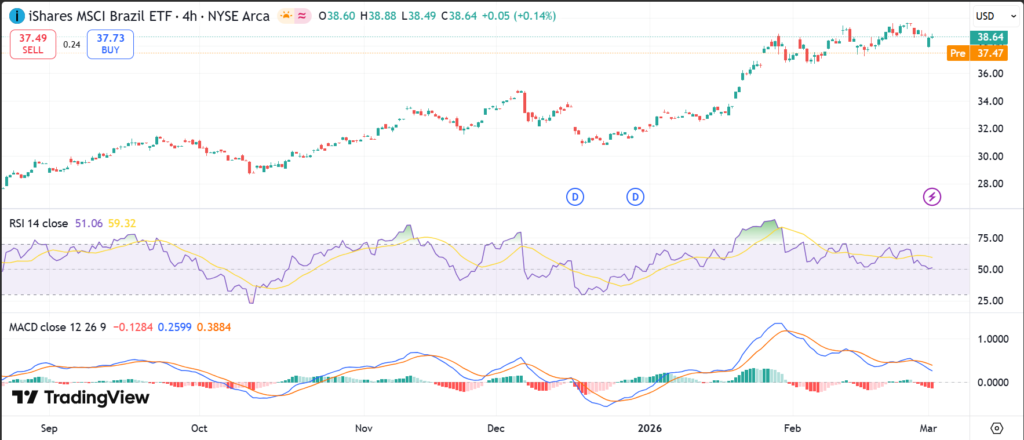Screen dimensions: 1024x440
Task: Click the Feb label on time axis
Action: tap(792, 426)
